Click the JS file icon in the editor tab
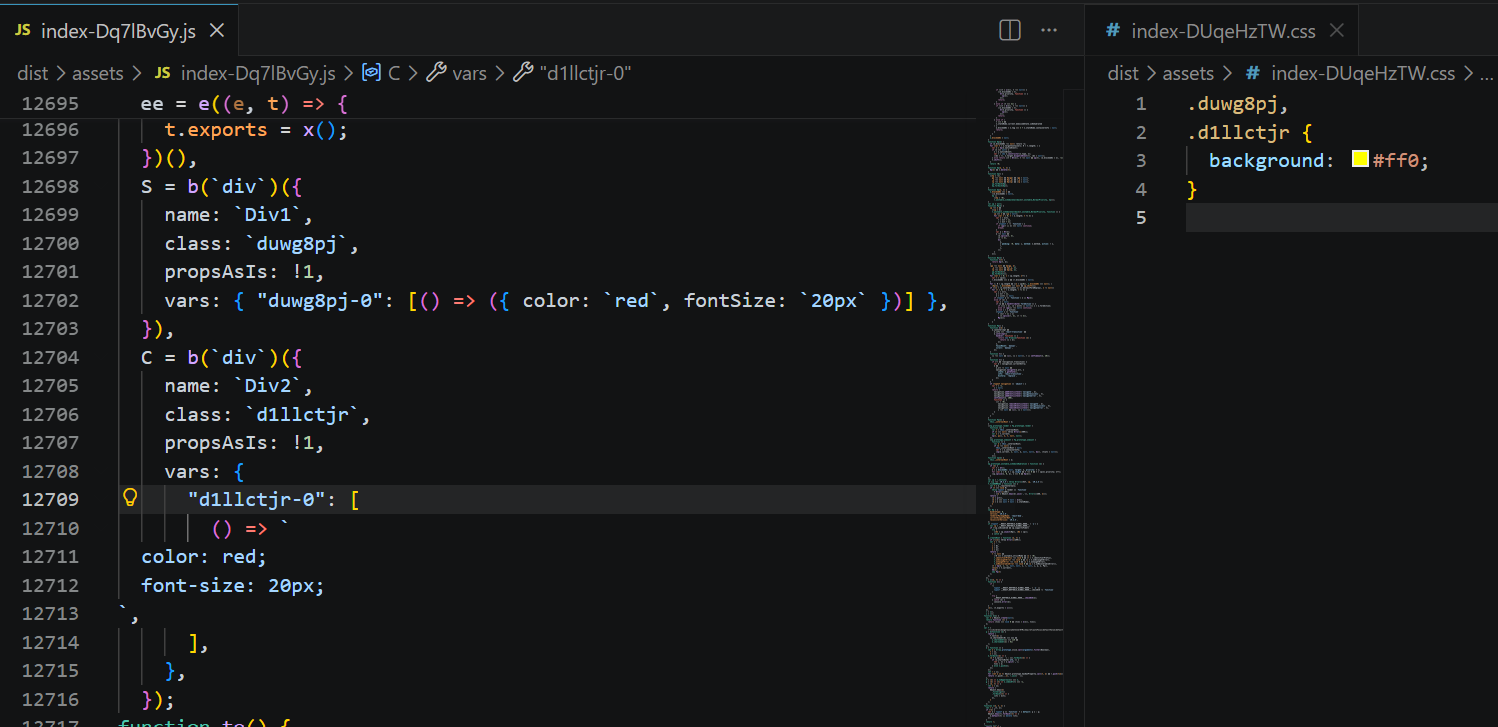 pos(23,31)
